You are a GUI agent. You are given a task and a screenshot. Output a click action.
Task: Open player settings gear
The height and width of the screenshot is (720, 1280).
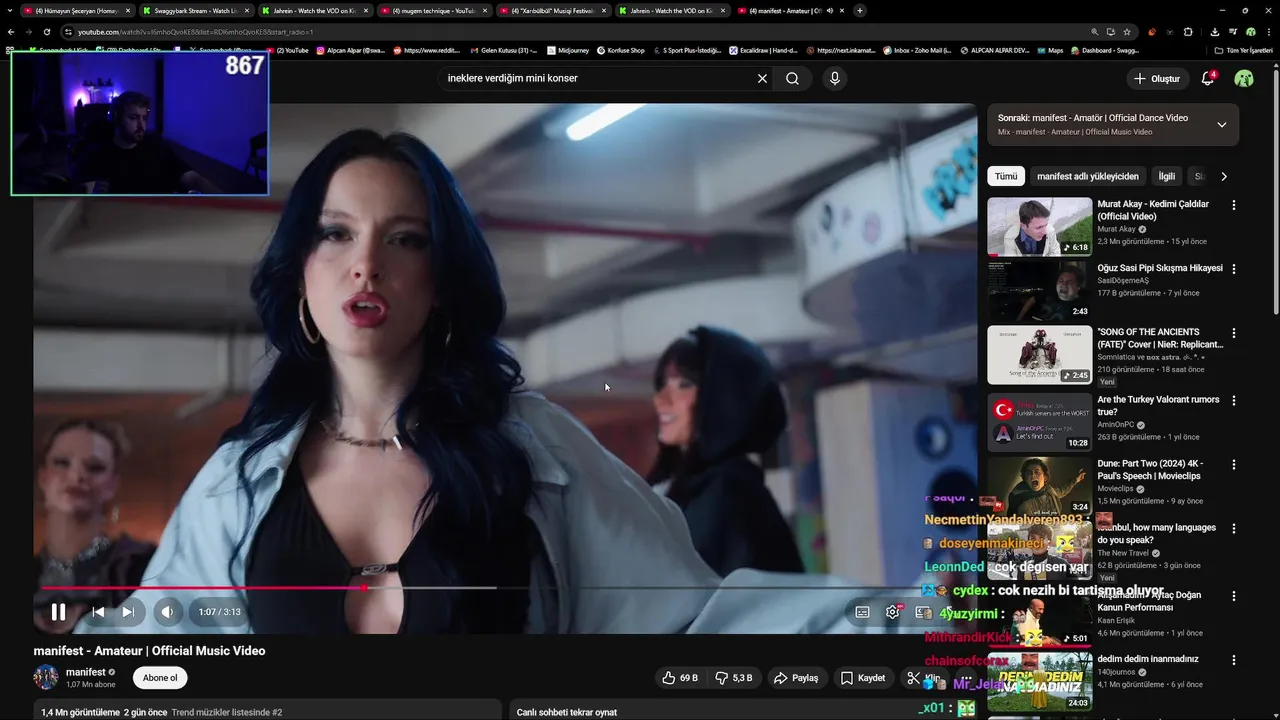pos(893,612)
